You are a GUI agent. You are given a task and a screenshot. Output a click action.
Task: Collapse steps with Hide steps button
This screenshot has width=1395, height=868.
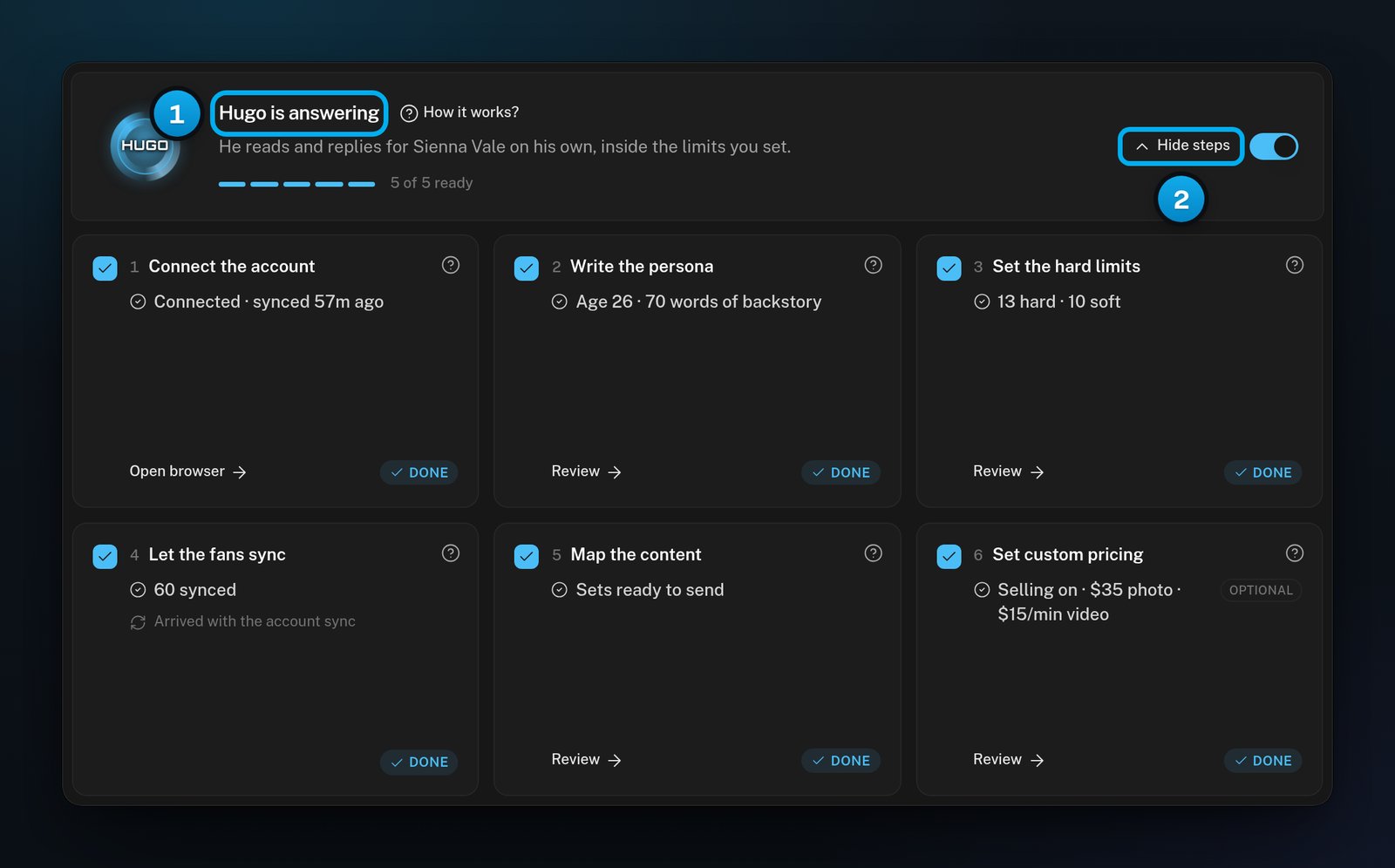[x=1181, y=146]
